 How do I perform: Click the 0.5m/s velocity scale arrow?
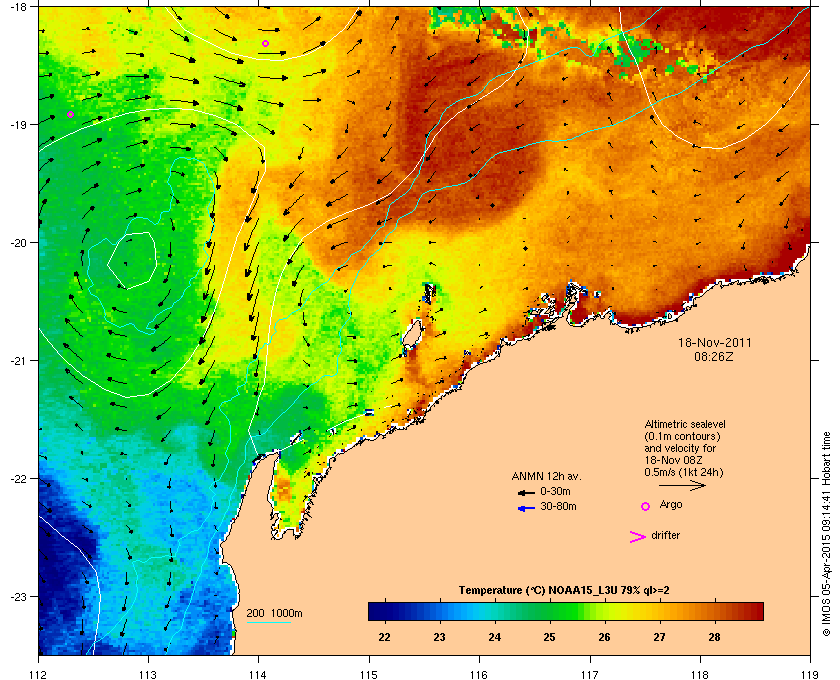click(682, 485)
